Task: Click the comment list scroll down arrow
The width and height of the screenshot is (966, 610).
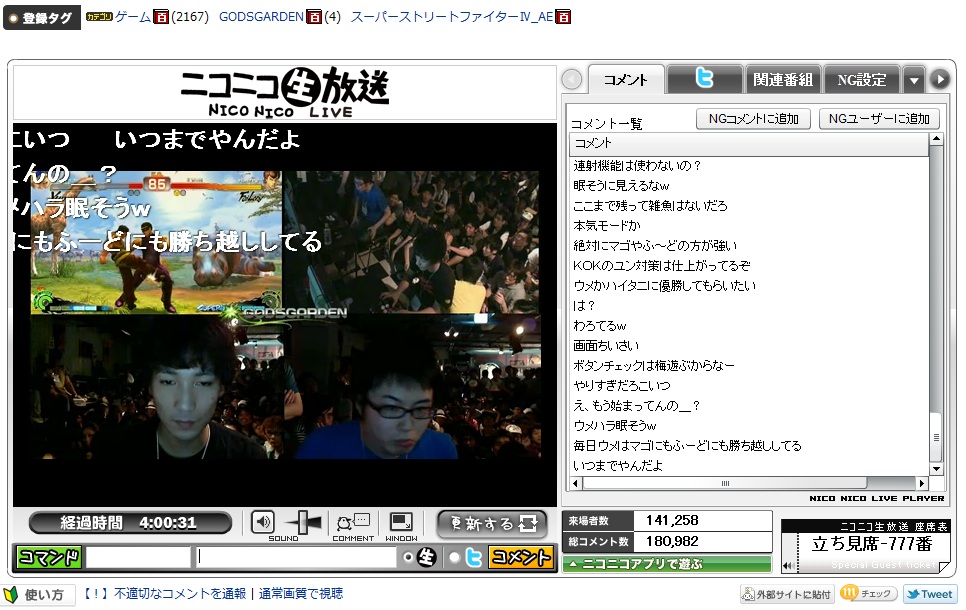Action: pyautogui.click(x=936, y=469)
